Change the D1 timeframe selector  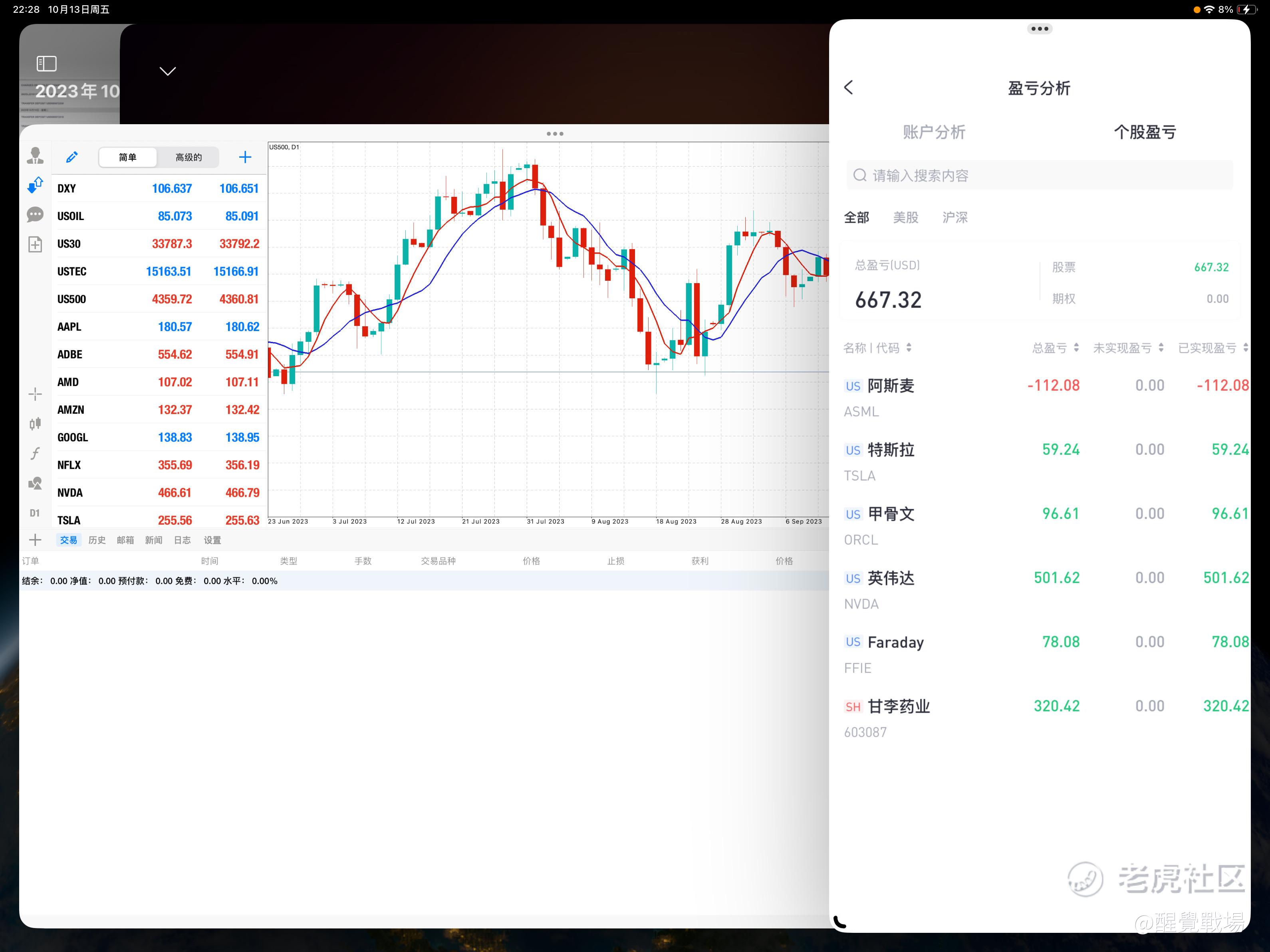[x=35, y=513]
